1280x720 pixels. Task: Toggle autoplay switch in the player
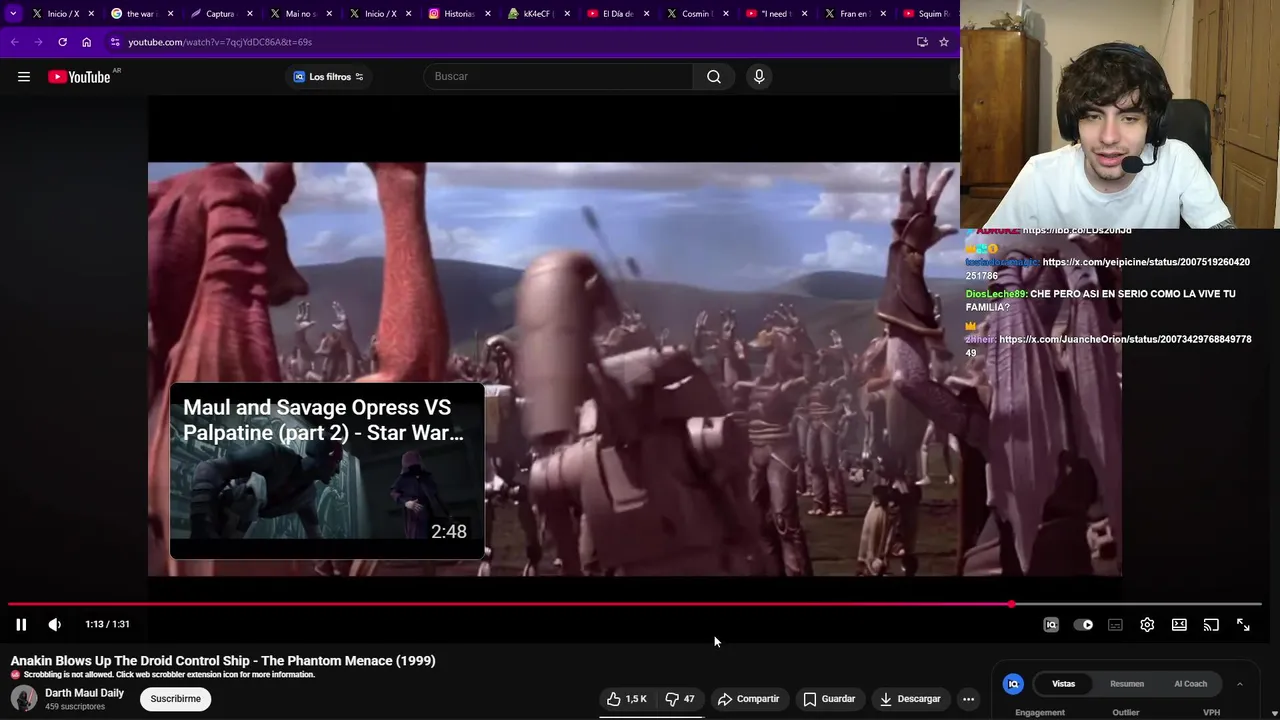click(x=1083, y=624)
